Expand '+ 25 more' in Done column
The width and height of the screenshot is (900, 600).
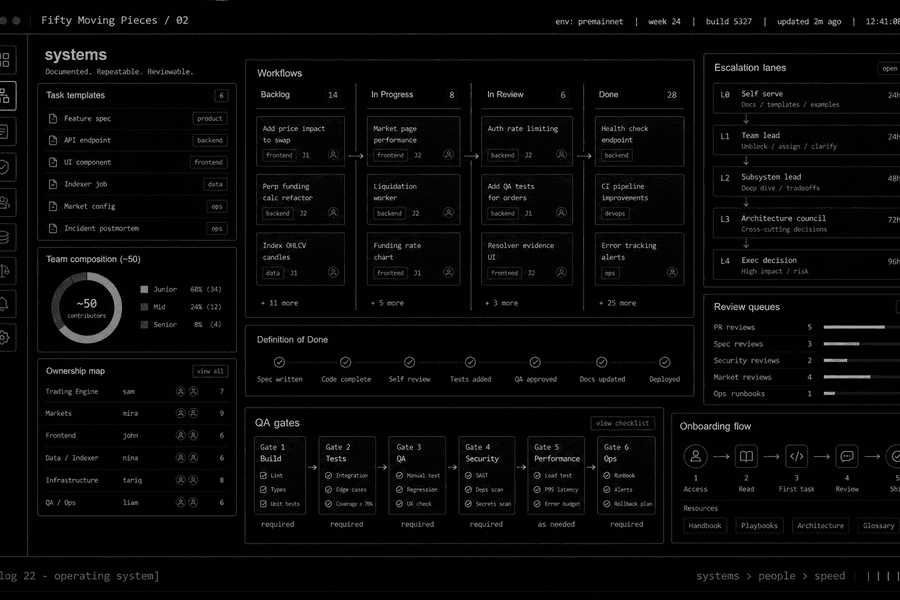click(x=618, y=303)
